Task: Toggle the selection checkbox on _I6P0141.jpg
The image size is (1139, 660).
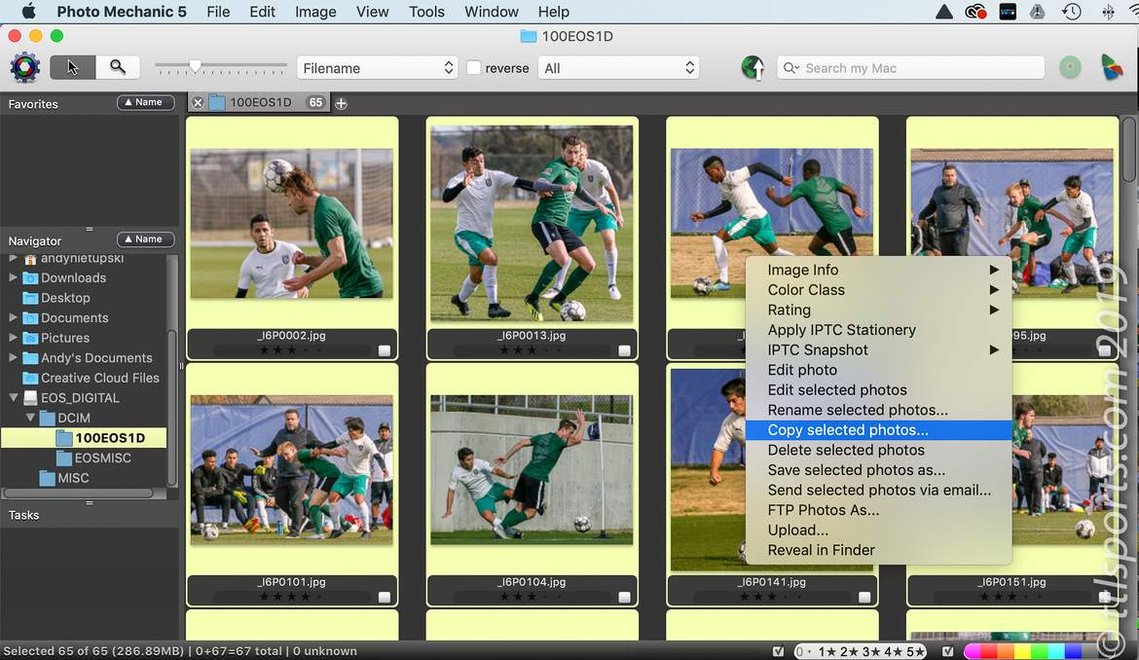Action: tap(864, 597)
